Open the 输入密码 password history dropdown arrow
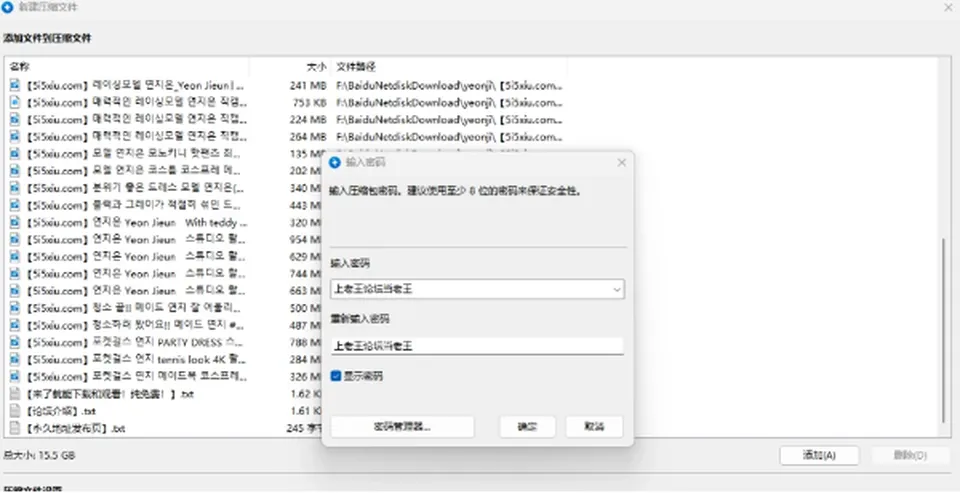960x493 pixels. point(617,289)
